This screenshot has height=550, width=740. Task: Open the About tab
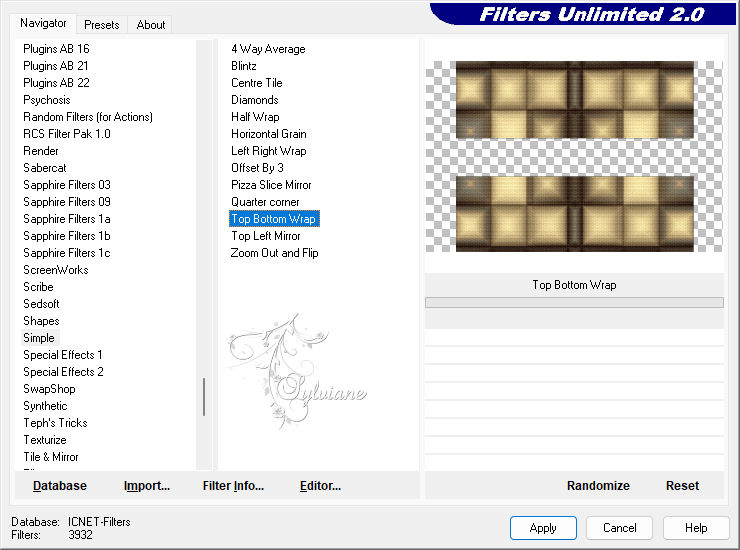(151, 25)
